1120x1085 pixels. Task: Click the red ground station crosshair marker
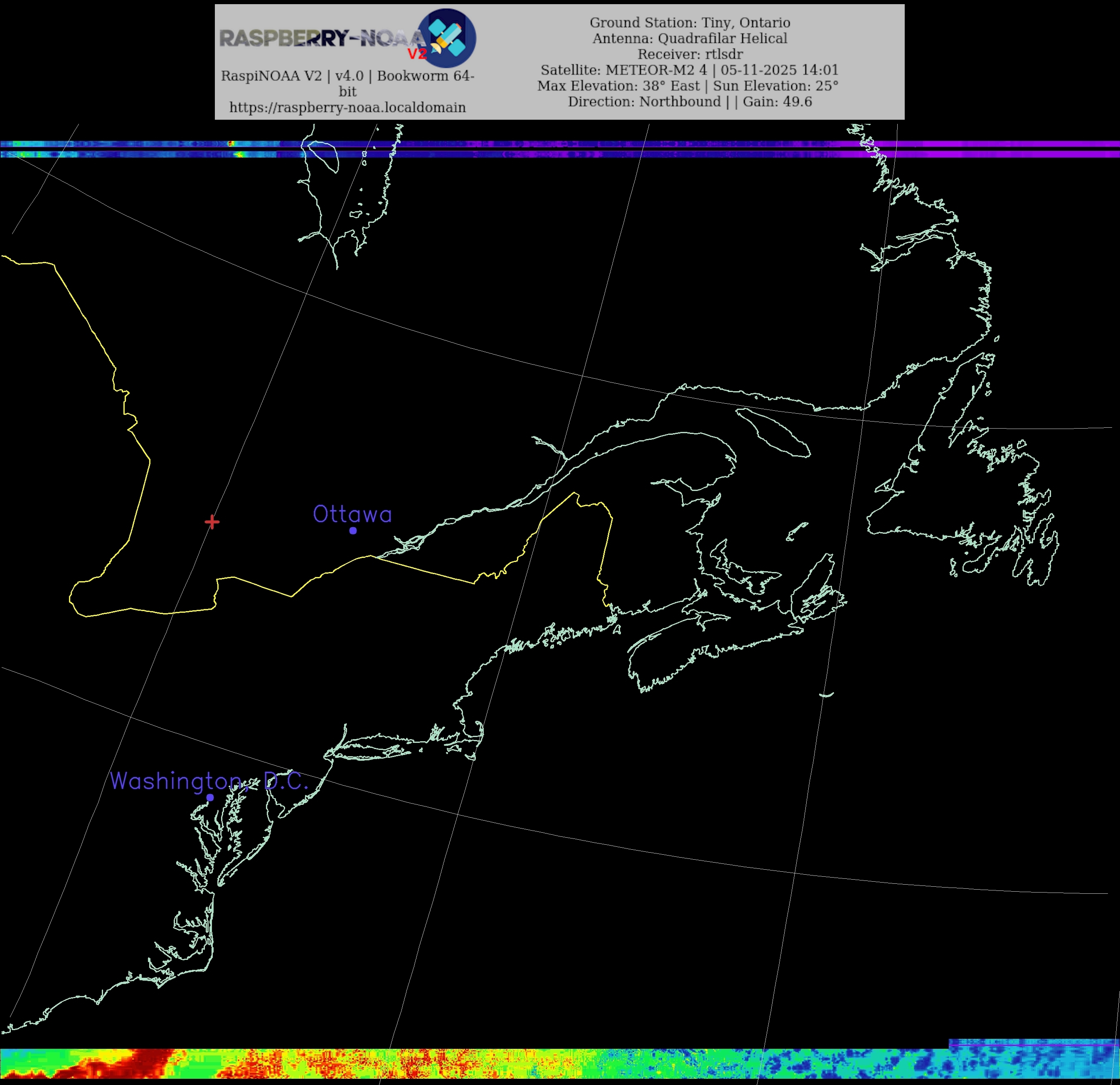212,522
